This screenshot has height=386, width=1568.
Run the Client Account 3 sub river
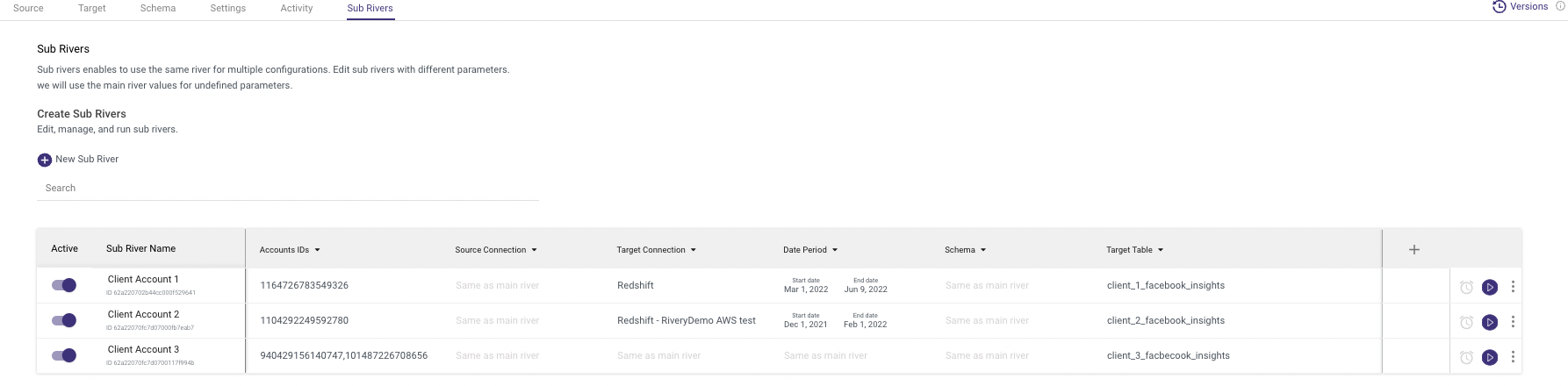pyautogui.click(x=1489, y=357)
